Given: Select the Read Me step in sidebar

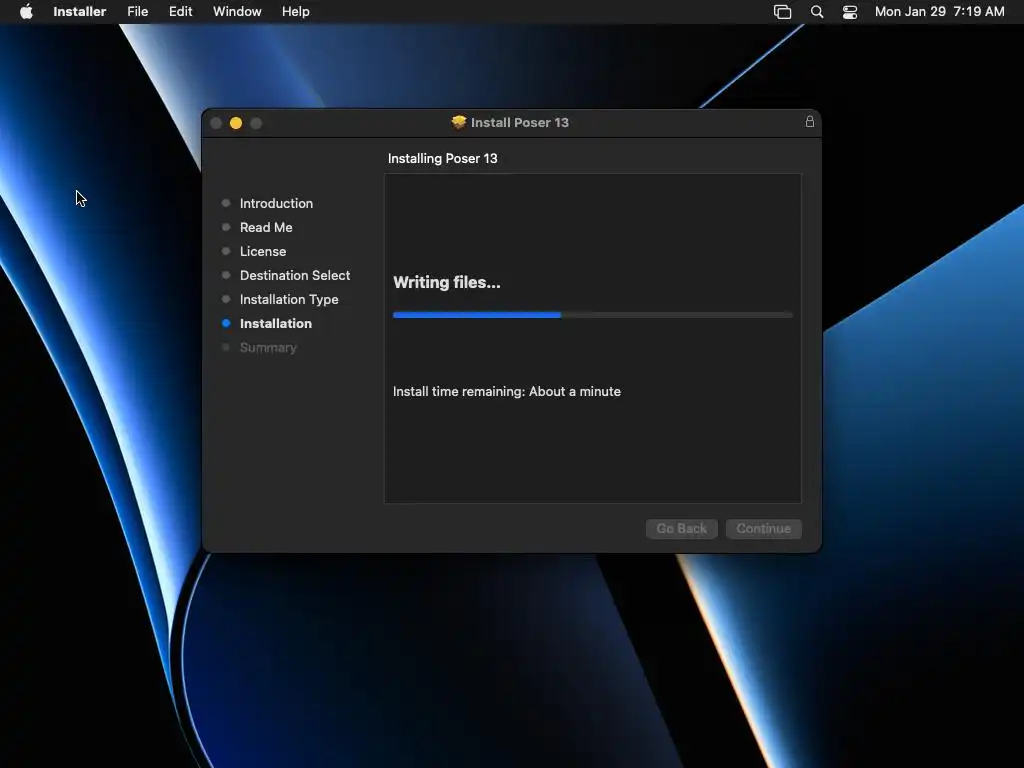Looking at the screenshot, I should (x=266, y=227).
